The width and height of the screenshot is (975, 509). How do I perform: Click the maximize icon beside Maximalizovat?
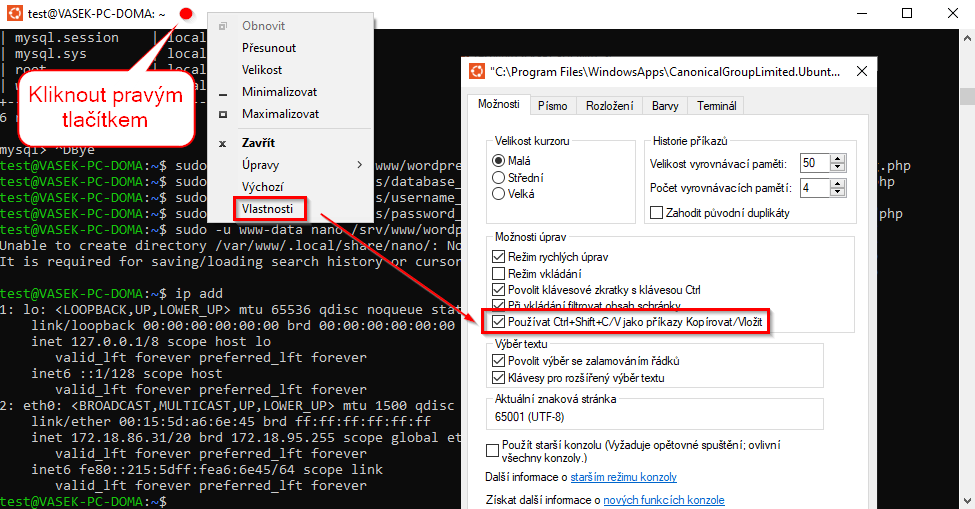[x=223, y=114]
